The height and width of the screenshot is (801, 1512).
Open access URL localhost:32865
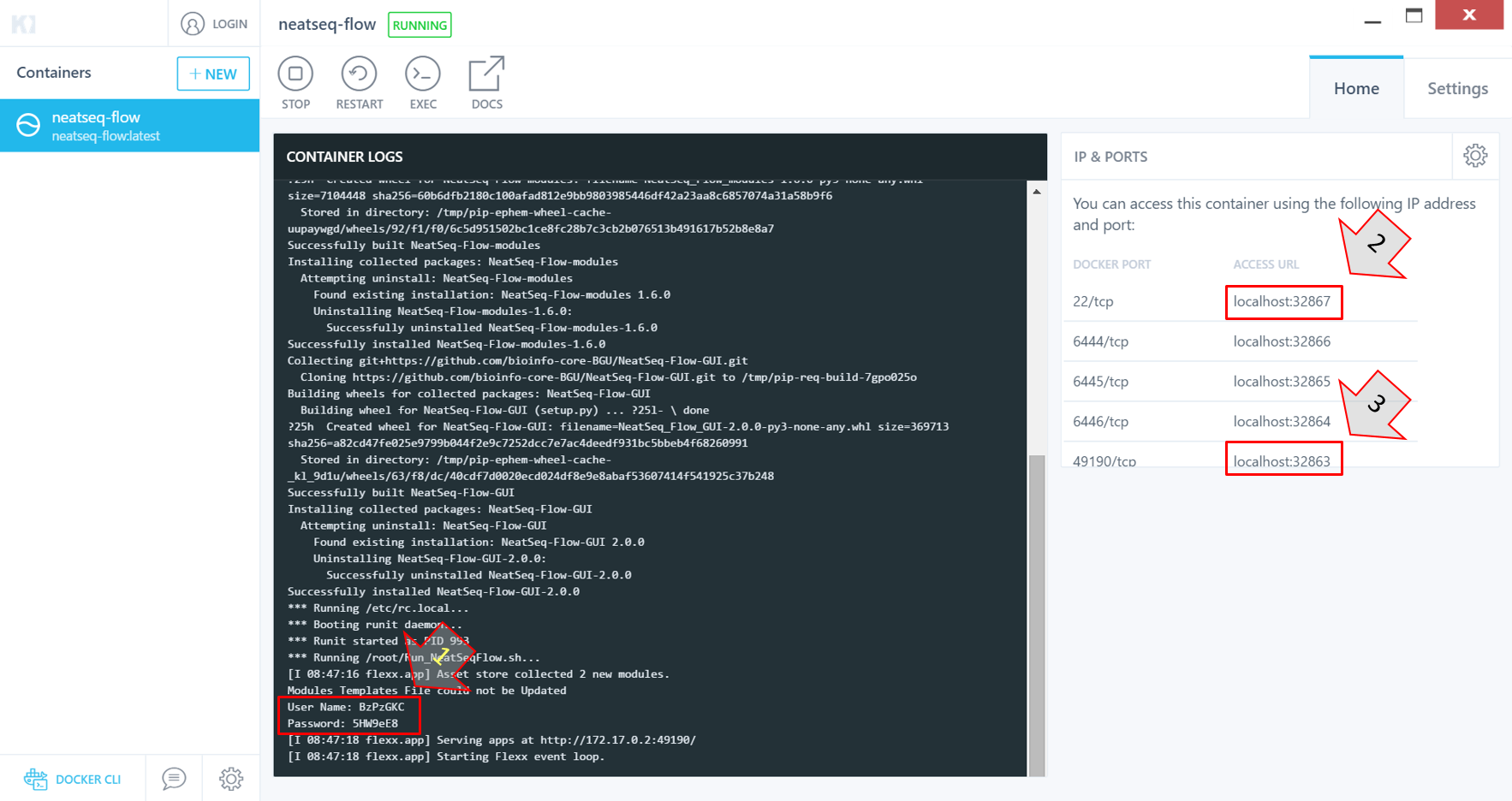pos(1282,382)
